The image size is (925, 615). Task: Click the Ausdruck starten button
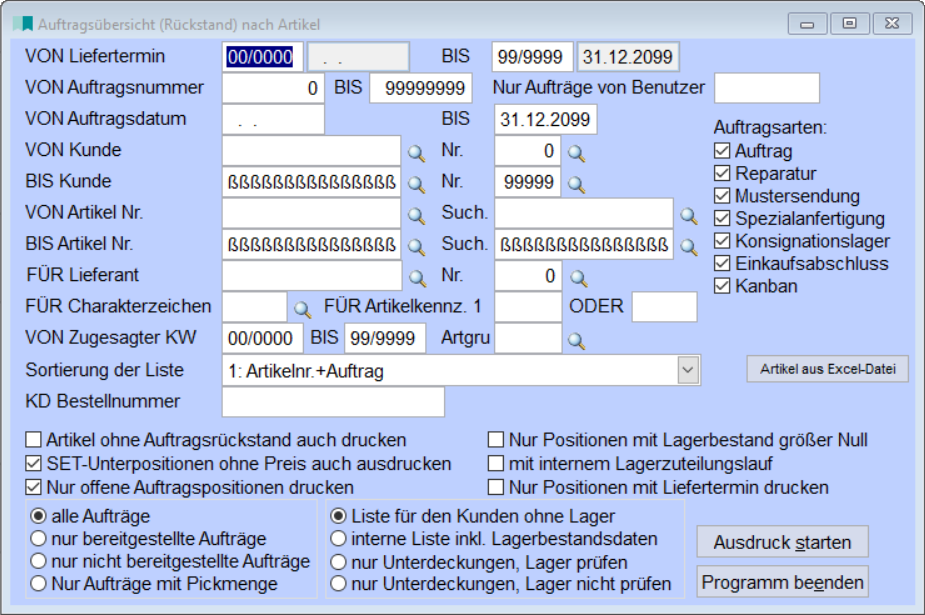782,542
